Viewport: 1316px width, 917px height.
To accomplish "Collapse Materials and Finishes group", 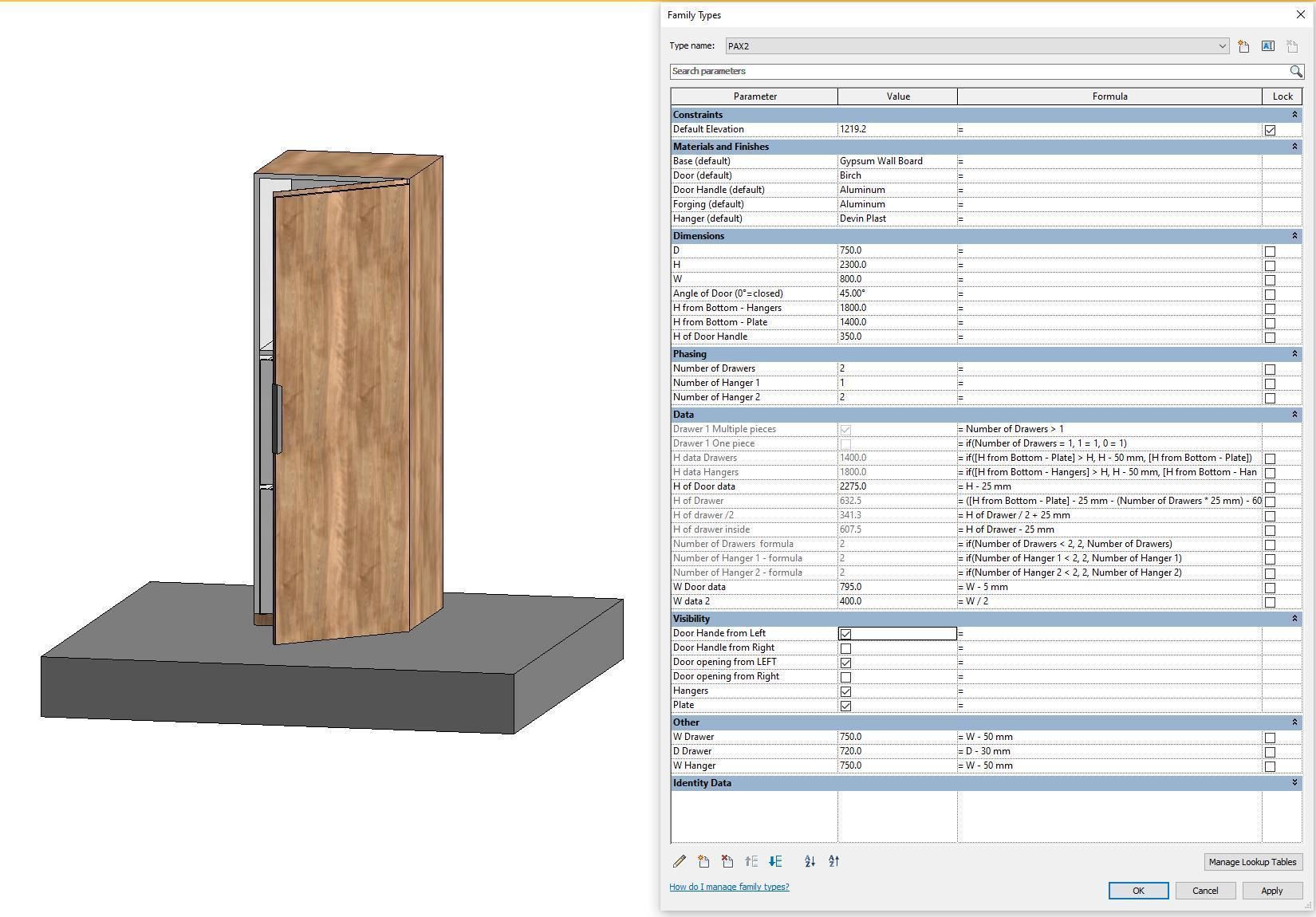I will coord(1294,147).
